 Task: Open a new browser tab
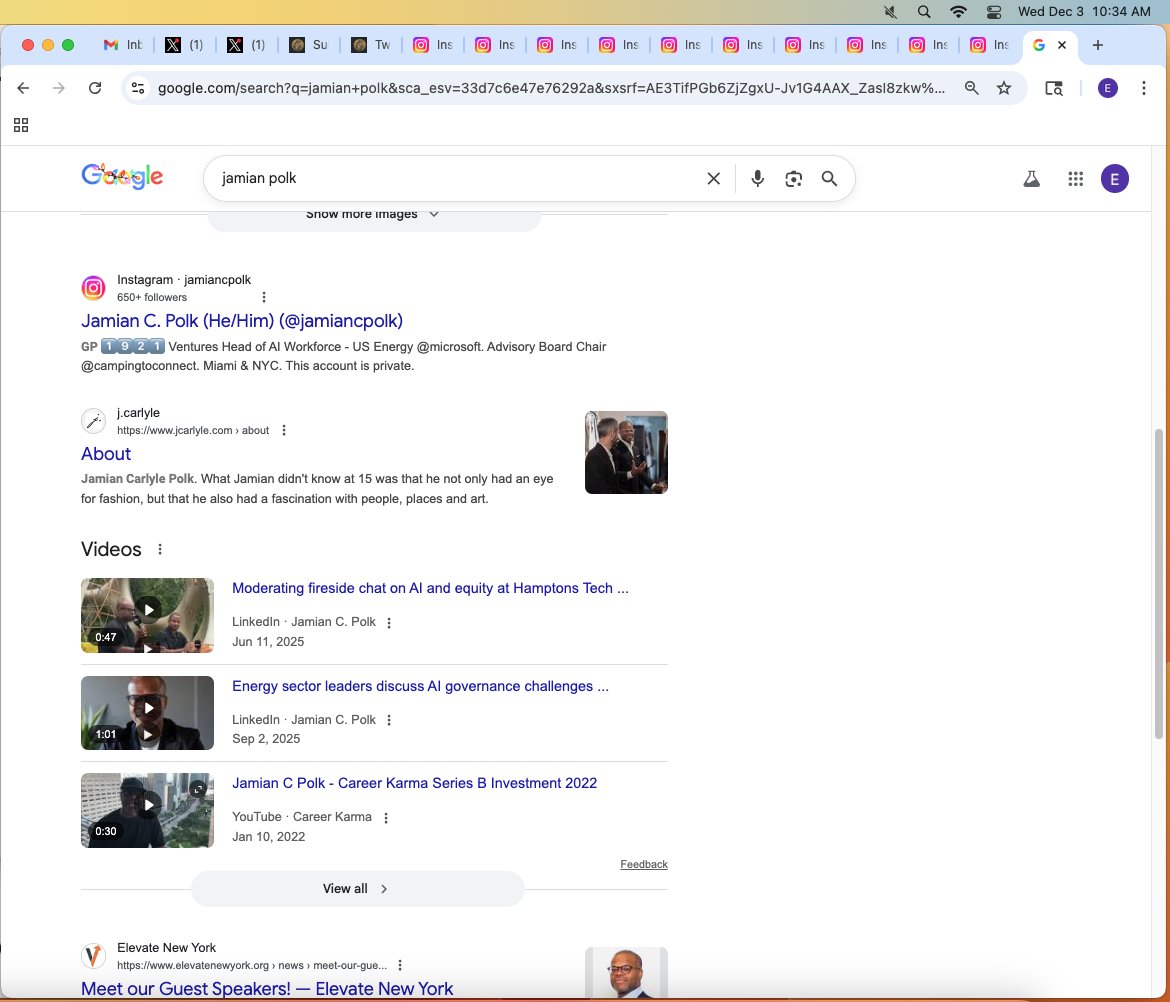click(x=1098, y=45)
